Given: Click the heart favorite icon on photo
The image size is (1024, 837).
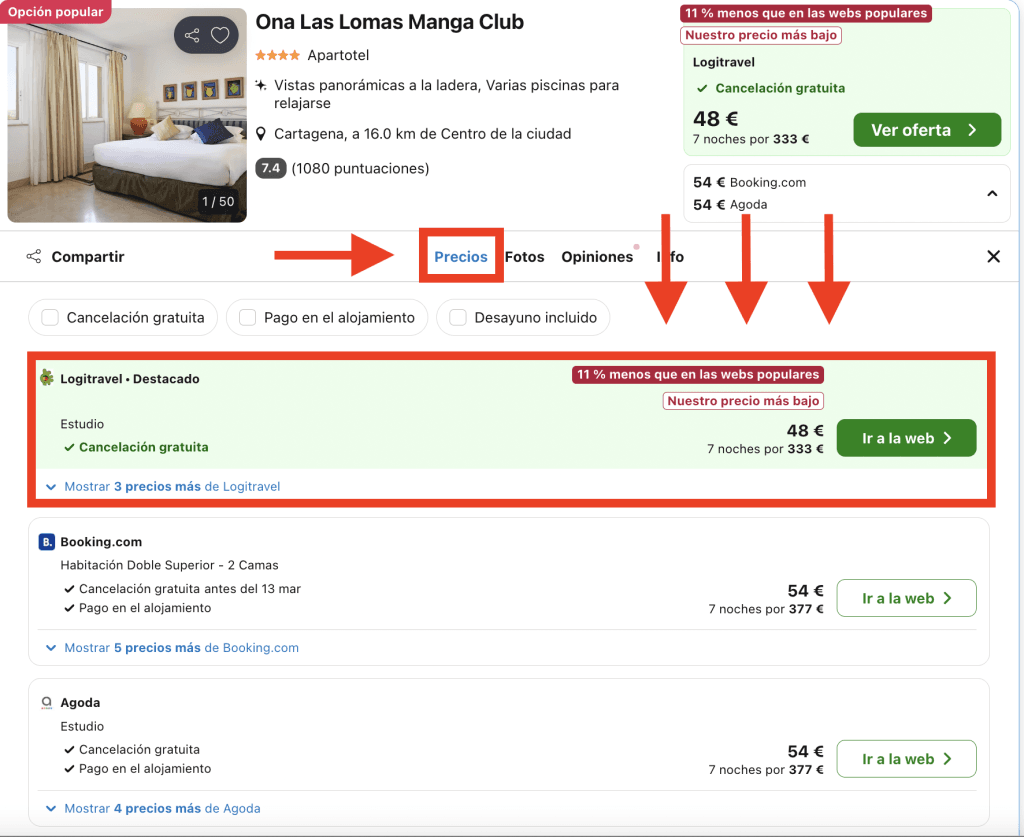Looking at the screenshot, I should (x=220, y=36).
